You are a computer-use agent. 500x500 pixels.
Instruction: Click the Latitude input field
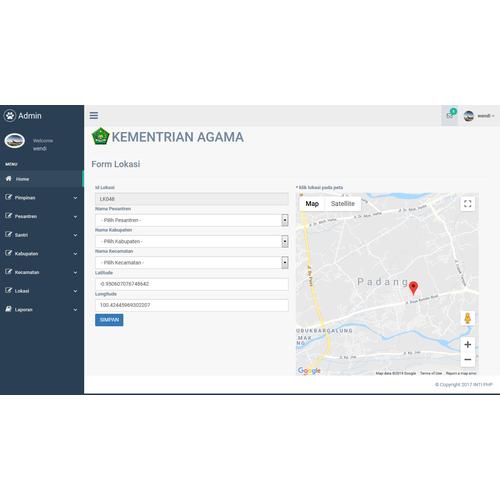192,284
